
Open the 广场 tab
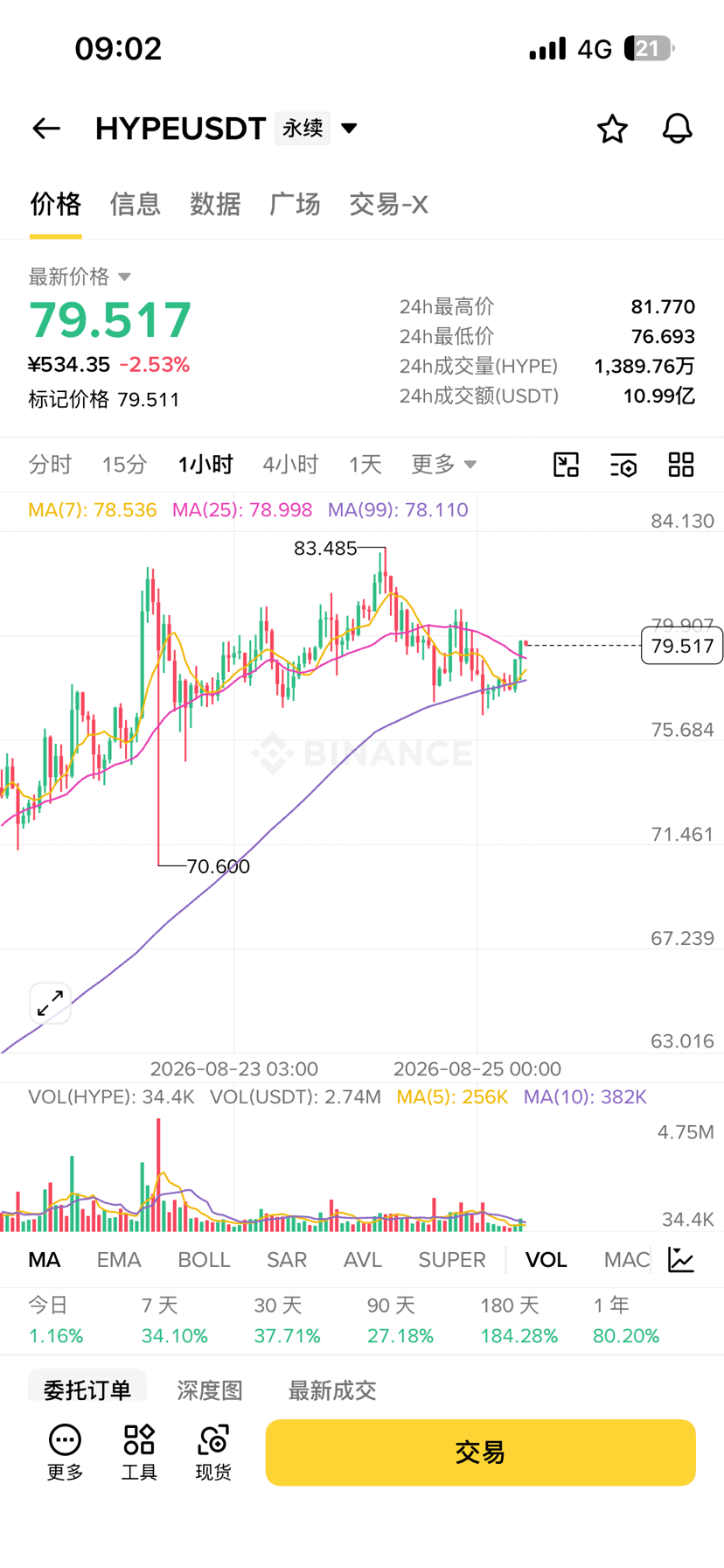(x=295, y=204)
